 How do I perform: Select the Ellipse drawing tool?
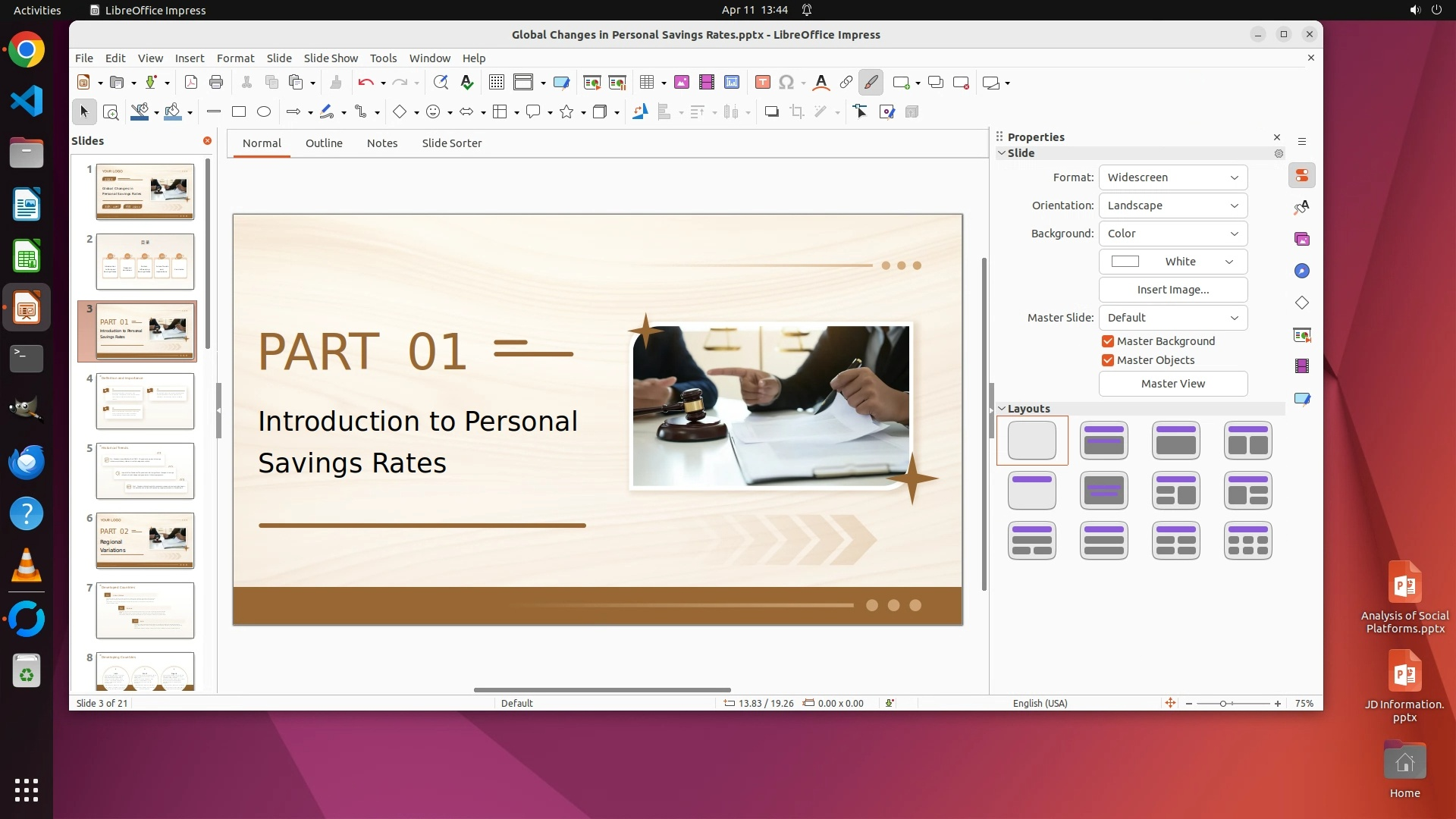(264, 112)
